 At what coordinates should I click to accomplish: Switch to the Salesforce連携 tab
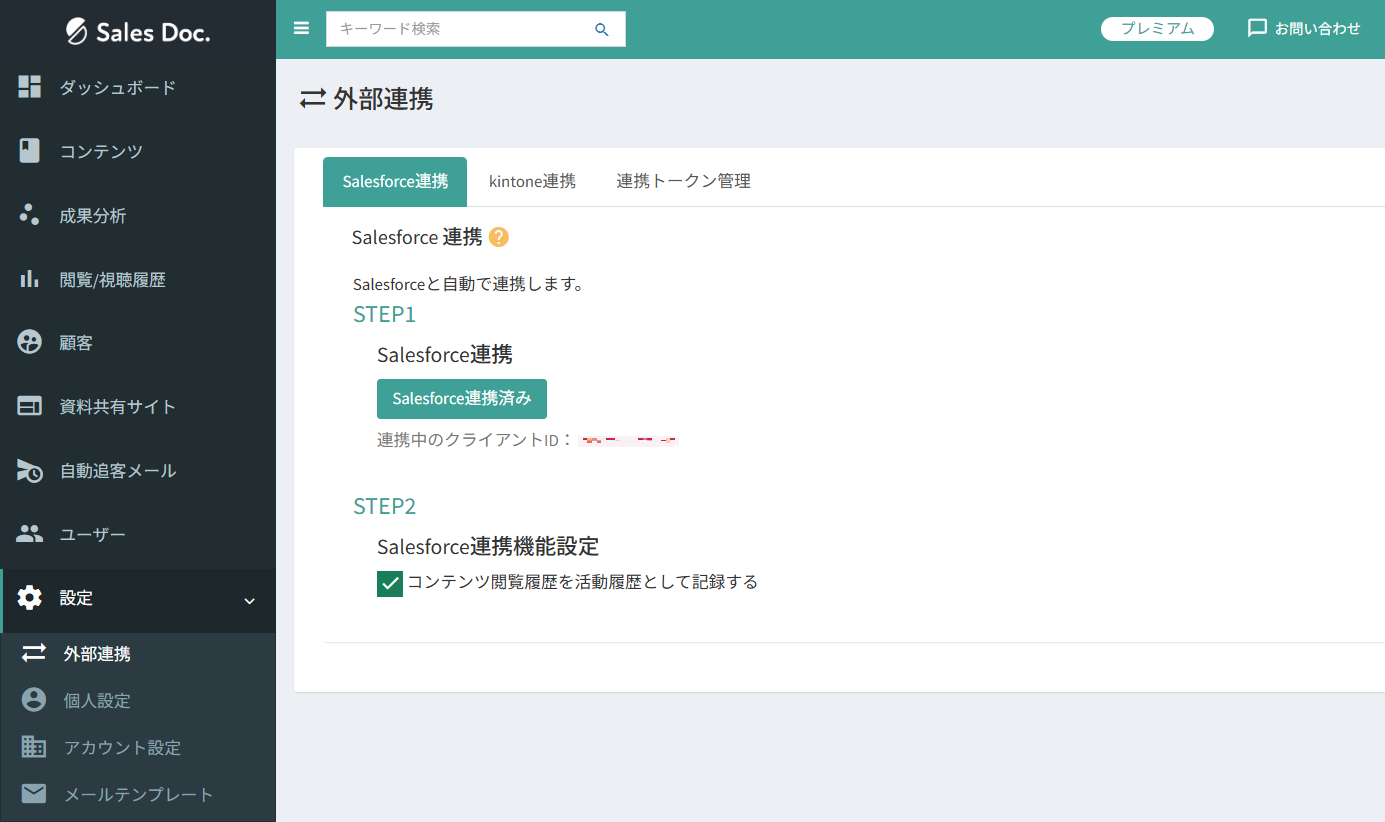point(395,182)
